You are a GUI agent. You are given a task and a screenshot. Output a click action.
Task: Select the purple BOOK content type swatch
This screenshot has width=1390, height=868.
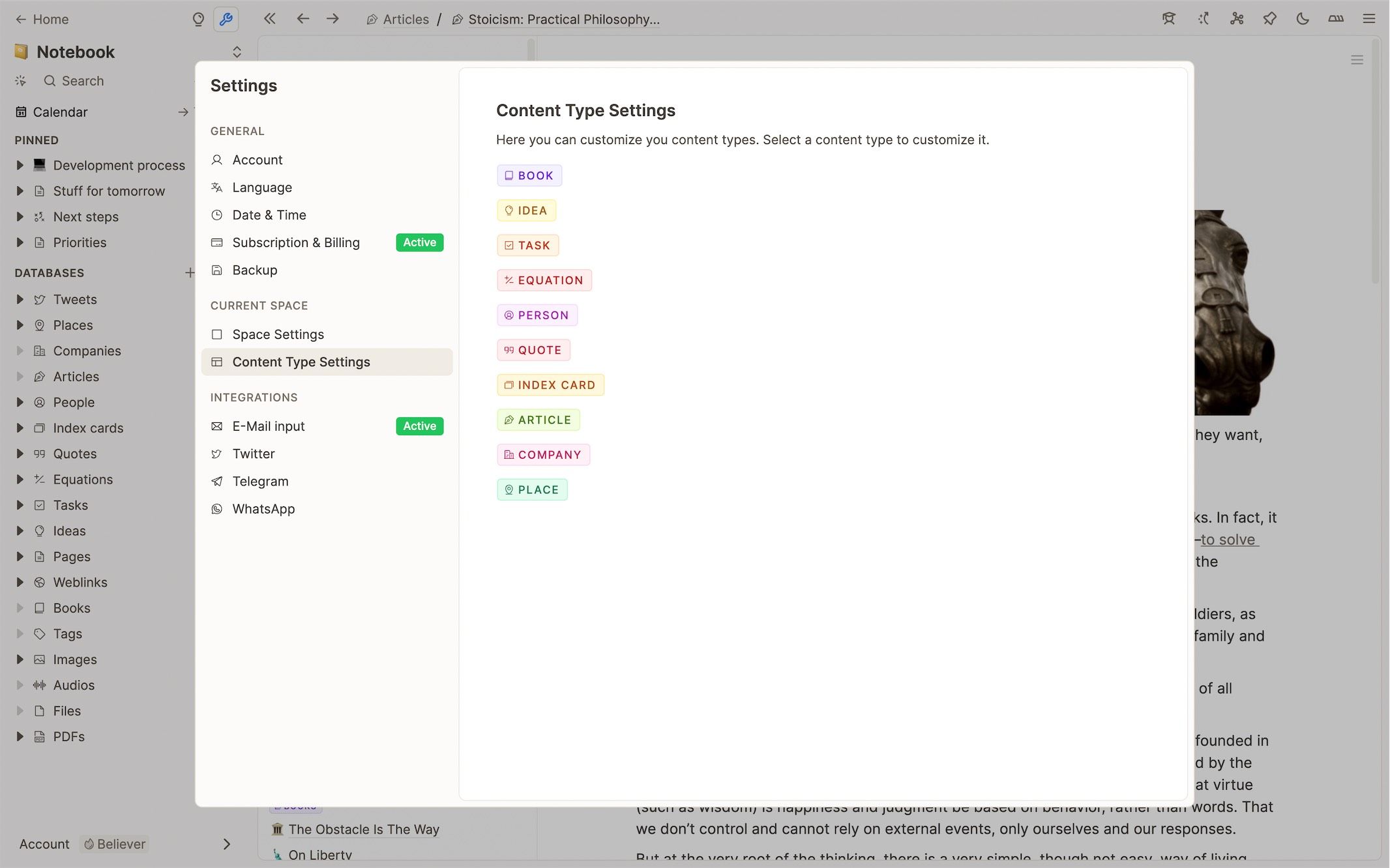click(529, 175)
